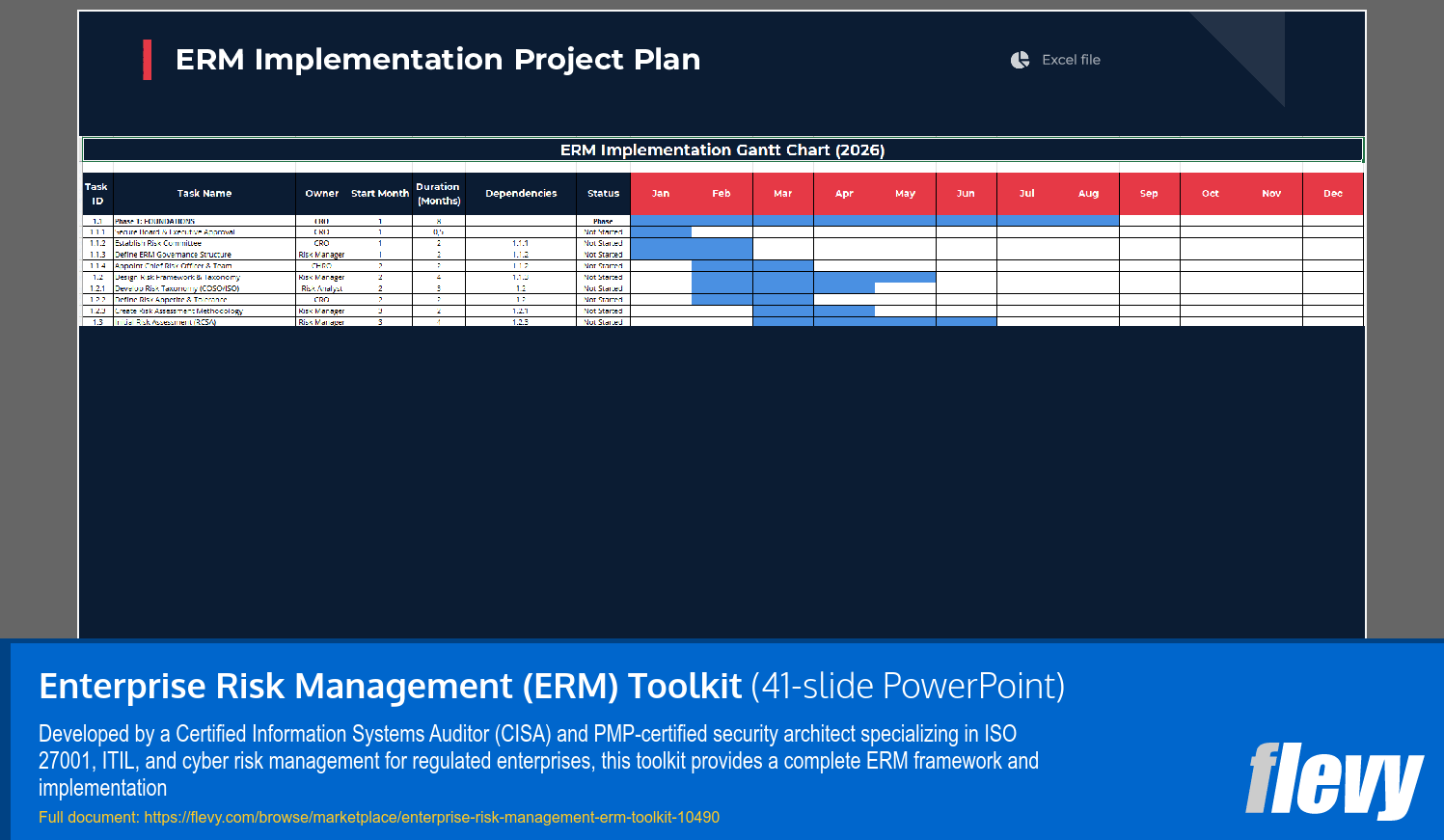Image resolution: width=1444 pixels, height=840 pixels.
Task: Select the ERM Implementation Gantt Chart (2026) title bar
Action: coord(722,149)
